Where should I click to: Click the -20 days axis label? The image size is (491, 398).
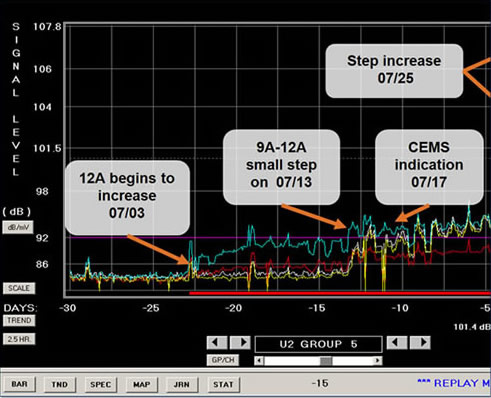234,308
